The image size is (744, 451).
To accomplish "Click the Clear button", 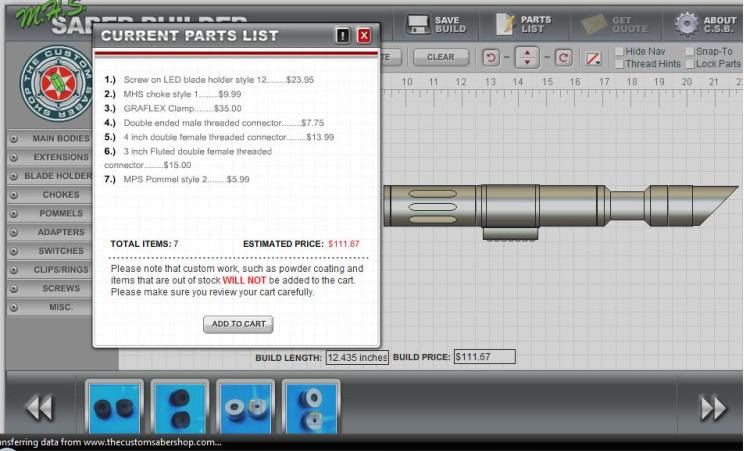I will pyautogui.click(x=440, y=57).
